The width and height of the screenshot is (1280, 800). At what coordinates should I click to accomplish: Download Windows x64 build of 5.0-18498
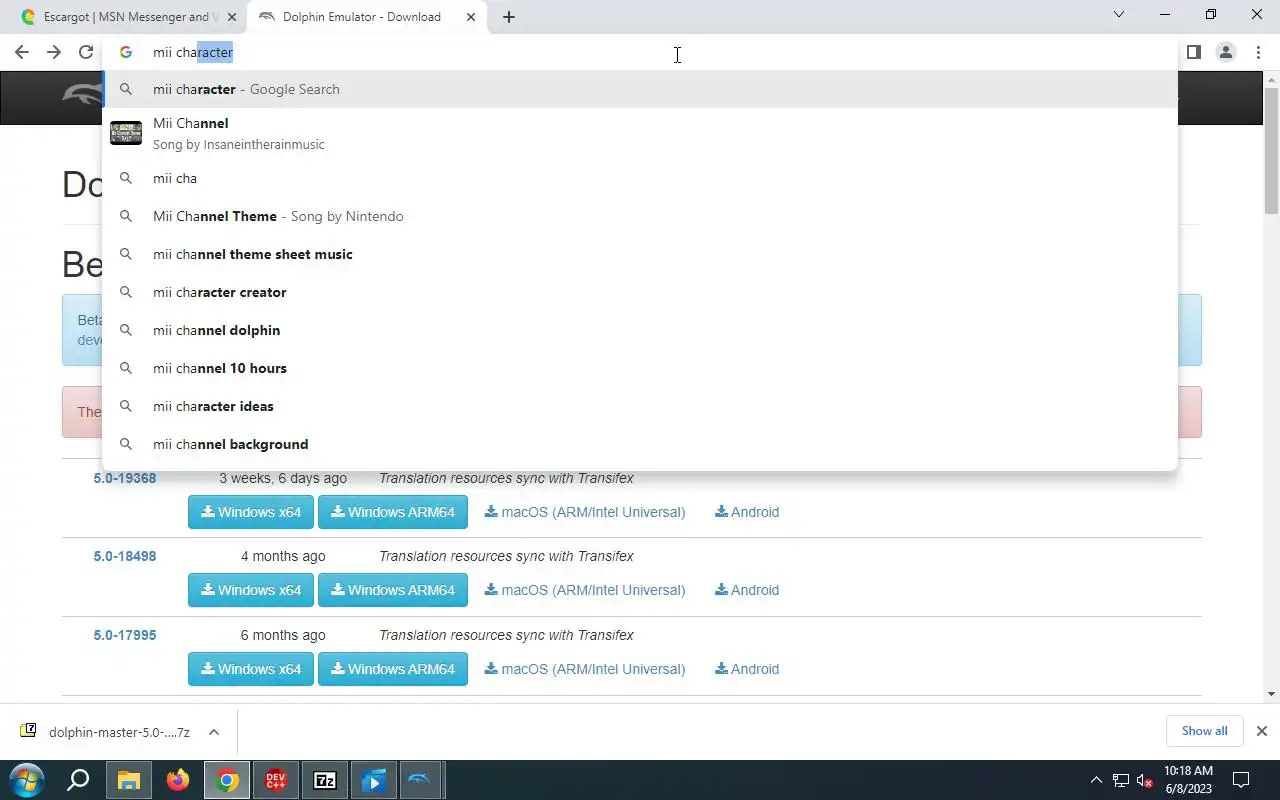click(x=251, y=590)
